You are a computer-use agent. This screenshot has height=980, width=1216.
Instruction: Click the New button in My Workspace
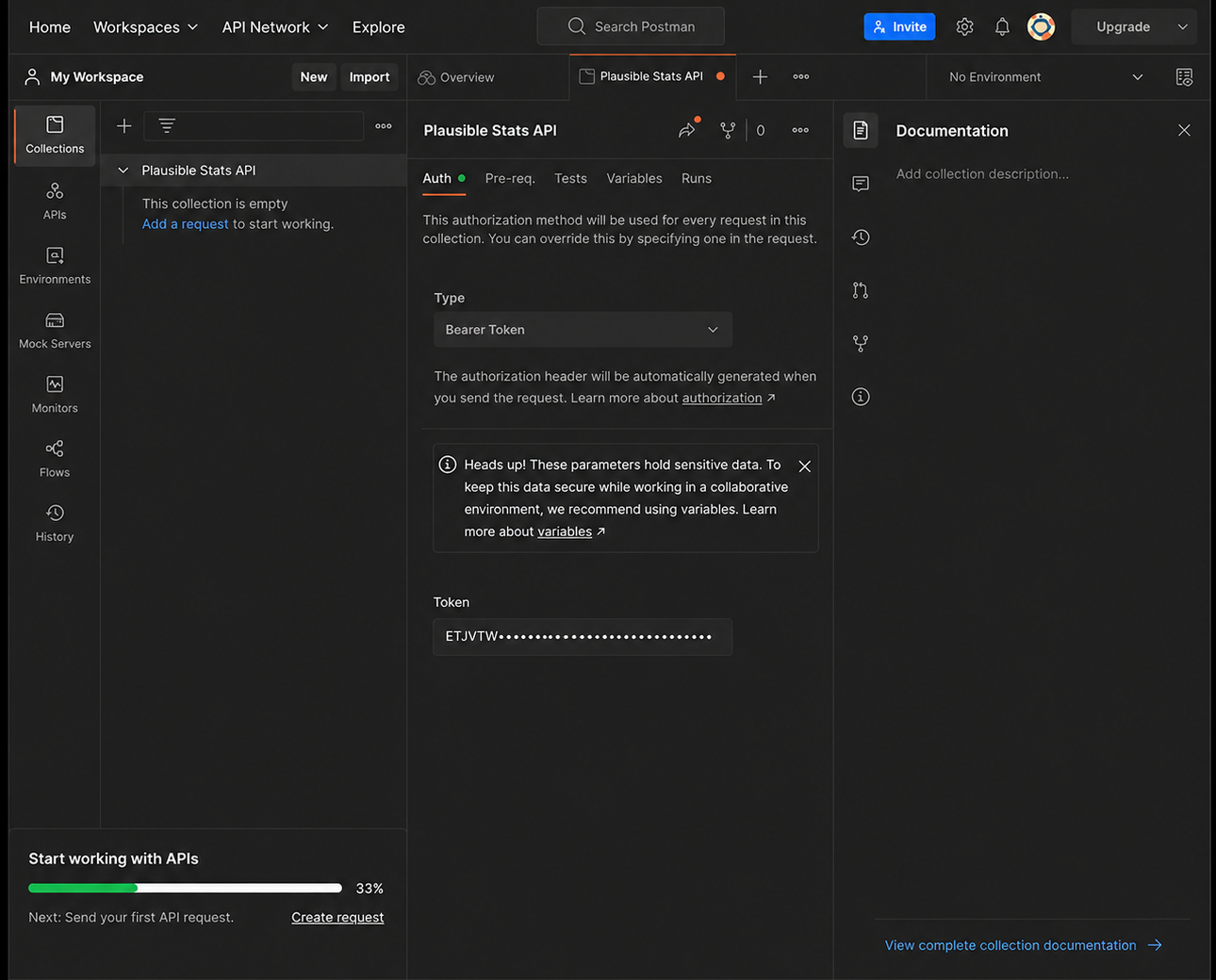[314, 77]
